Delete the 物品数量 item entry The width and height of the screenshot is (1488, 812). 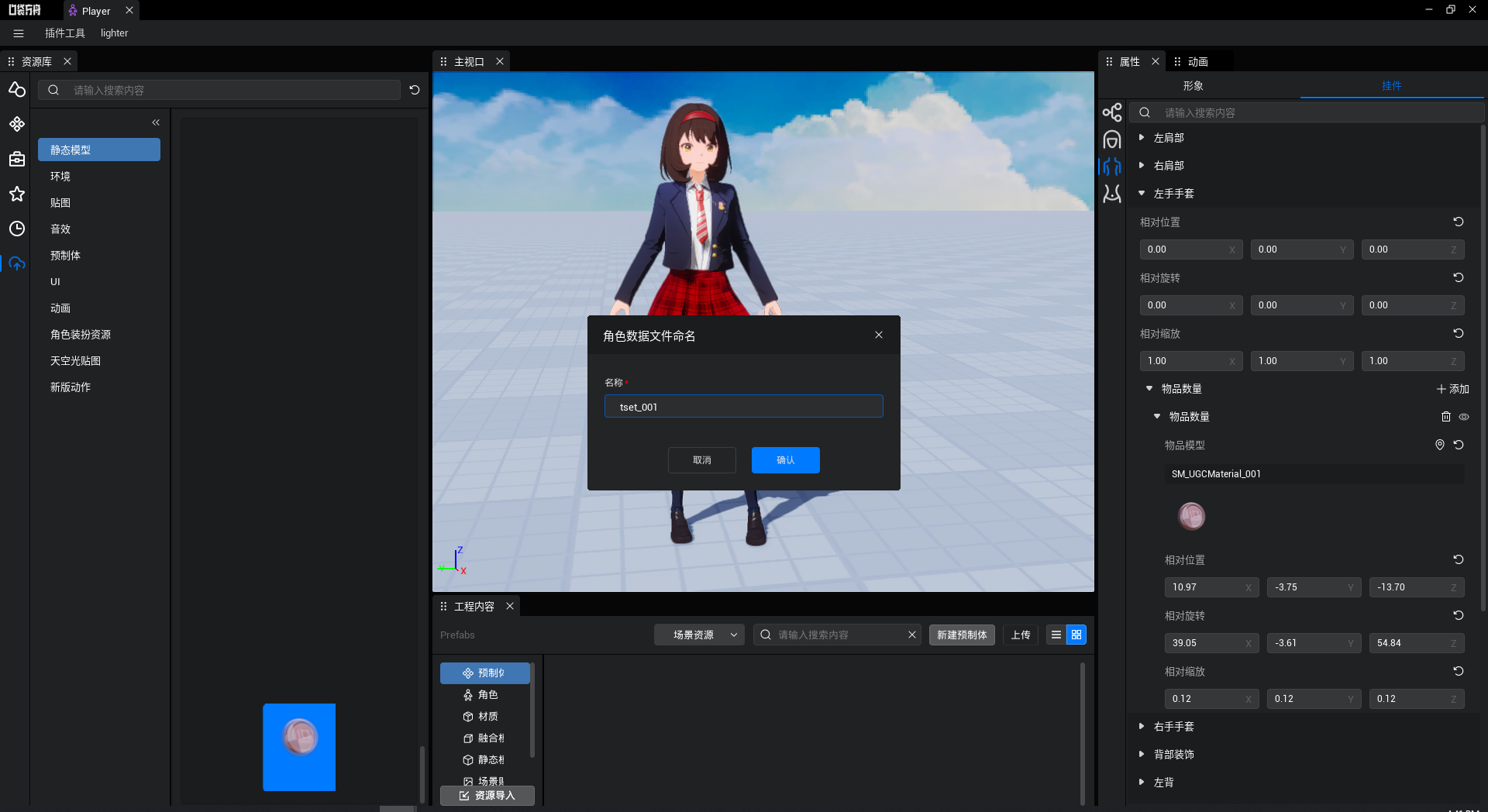pos(1446,417)
